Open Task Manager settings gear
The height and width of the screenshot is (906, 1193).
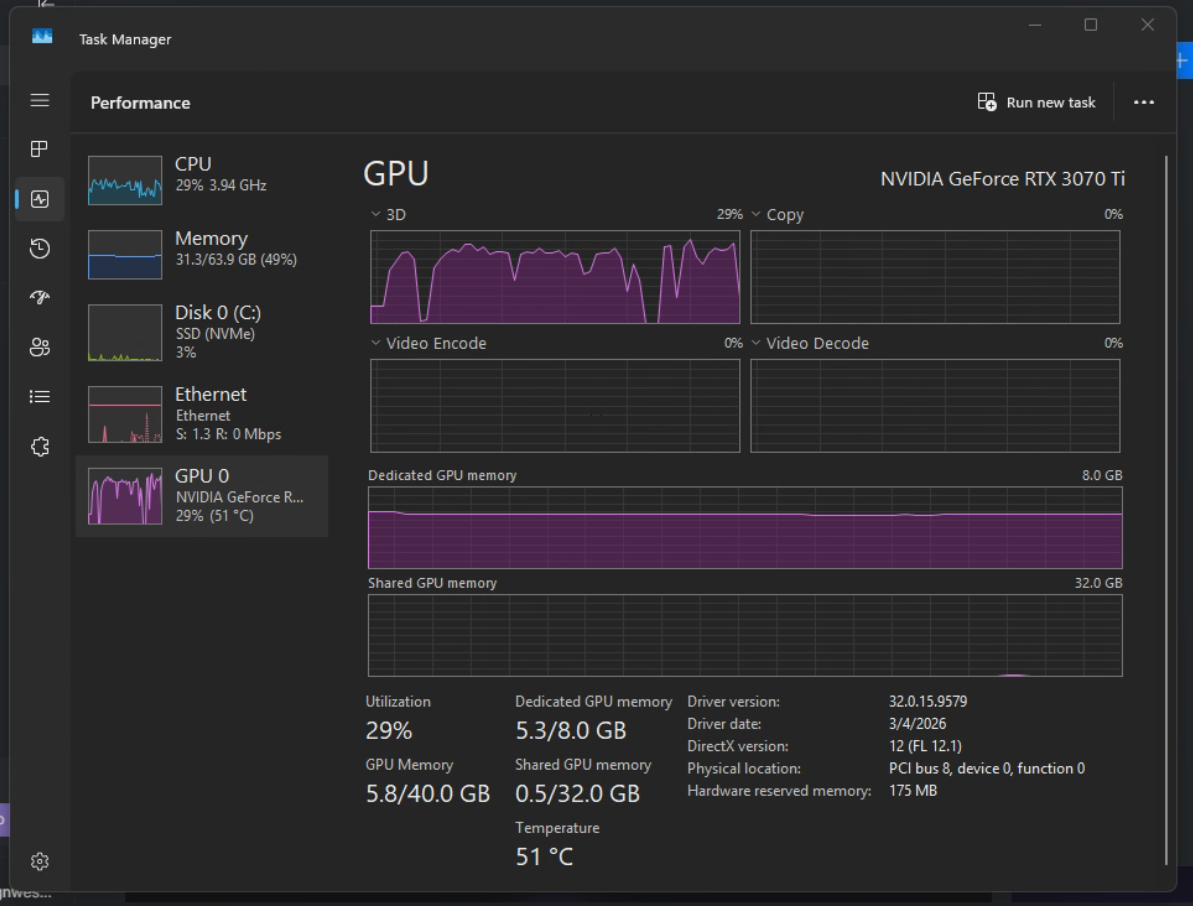pos(40,861)
